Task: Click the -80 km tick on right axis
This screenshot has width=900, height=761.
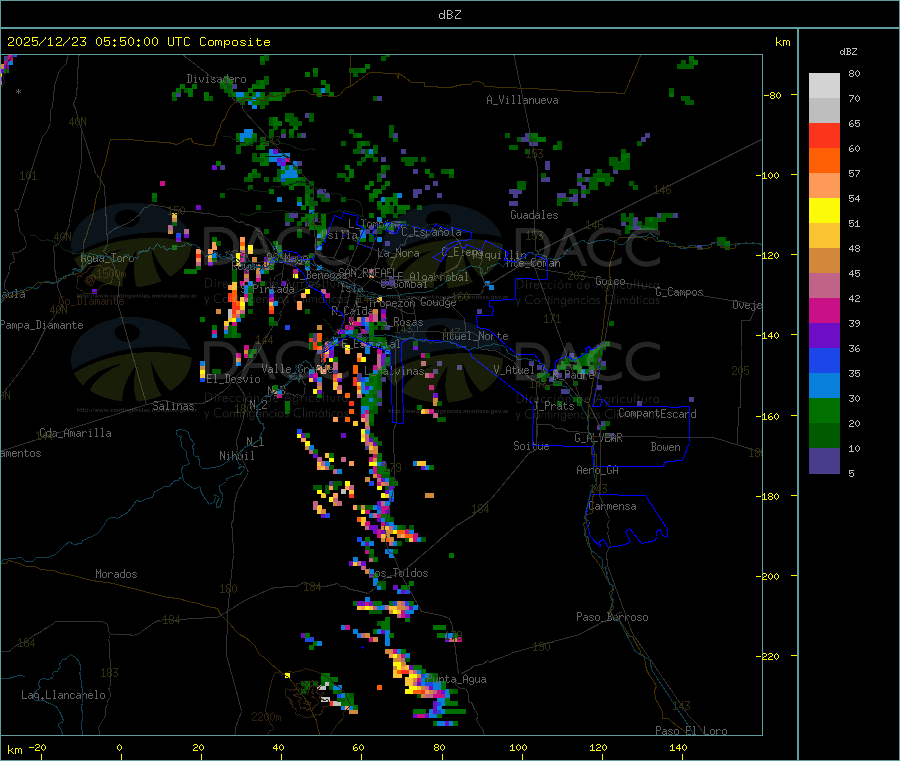Action: pos(772,95)
